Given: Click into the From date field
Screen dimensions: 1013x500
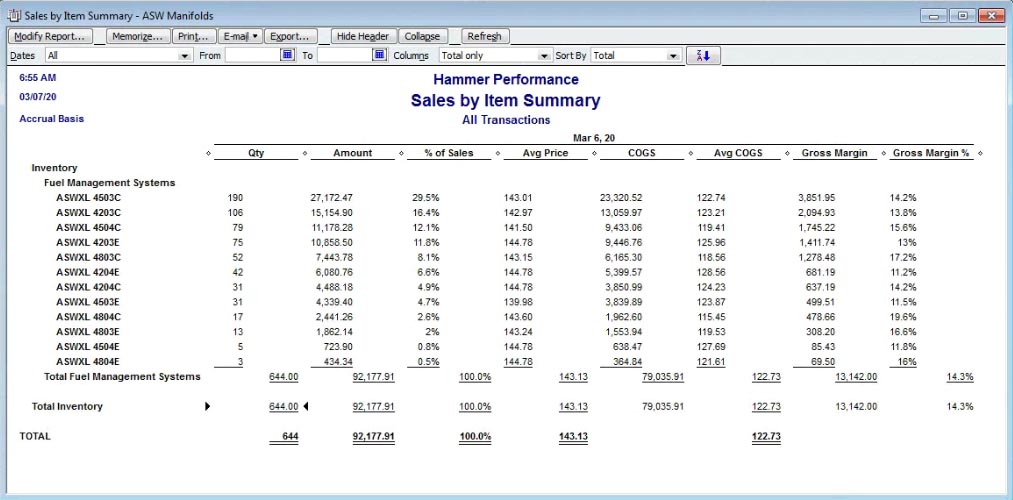Looking at the screenshot, I should [x=251, y=56].
